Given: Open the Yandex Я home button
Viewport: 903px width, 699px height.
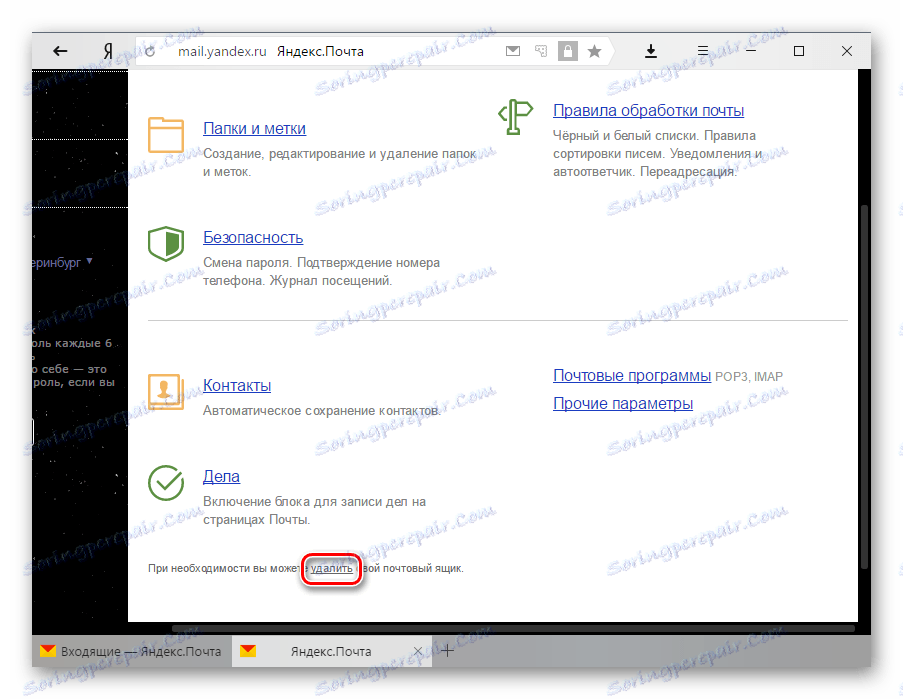Looking at the screenshot, I should (108, 51).
